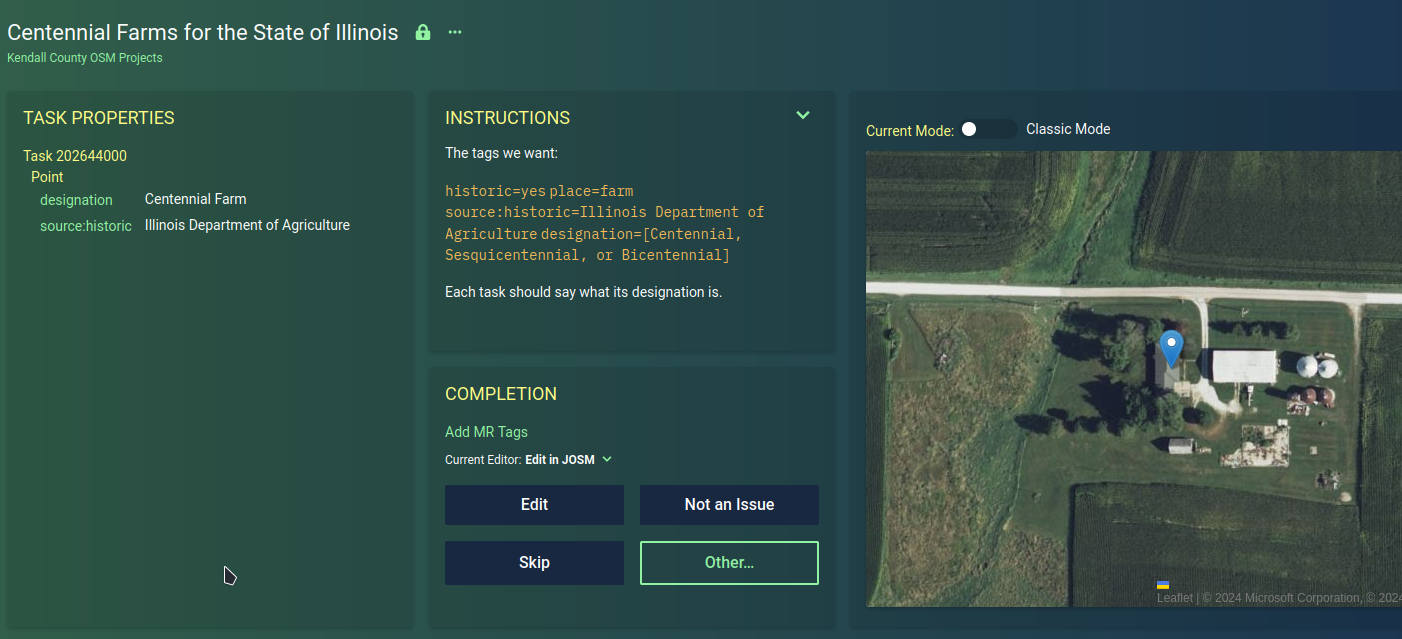Click the Classic Mode label
Image resolution: width=1402 pixels, height=639 pixels.
tap(1068, 129)
